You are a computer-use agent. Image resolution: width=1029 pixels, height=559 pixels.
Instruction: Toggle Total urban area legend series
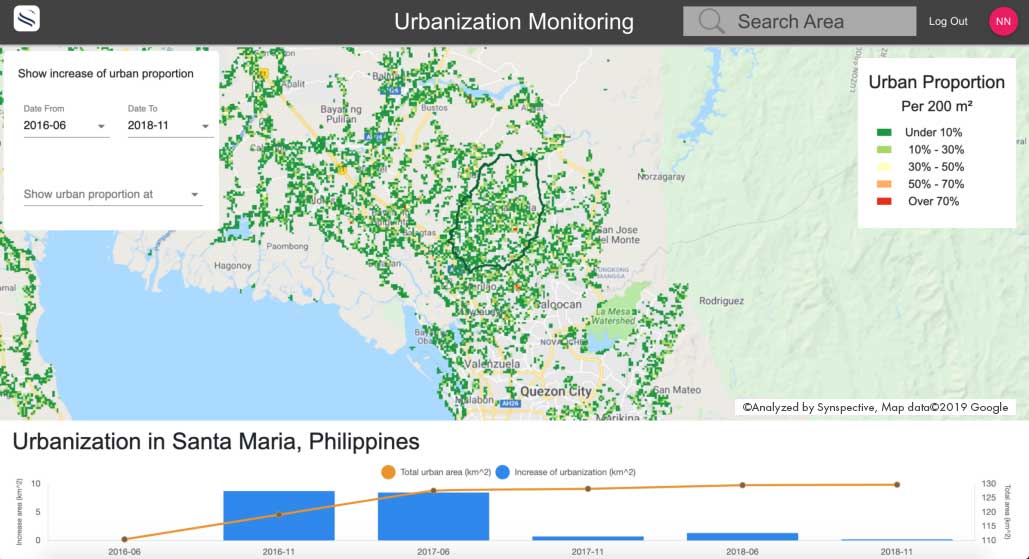pyautogui.click(x=436, y=472)
